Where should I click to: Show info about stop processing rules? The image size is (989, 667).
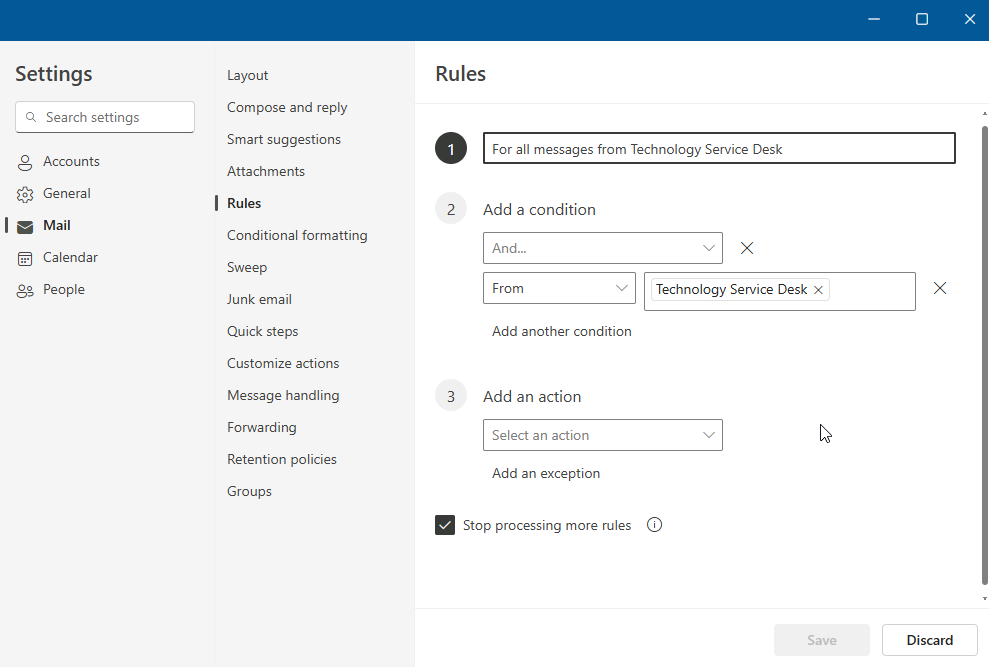(x=655, y=525)
